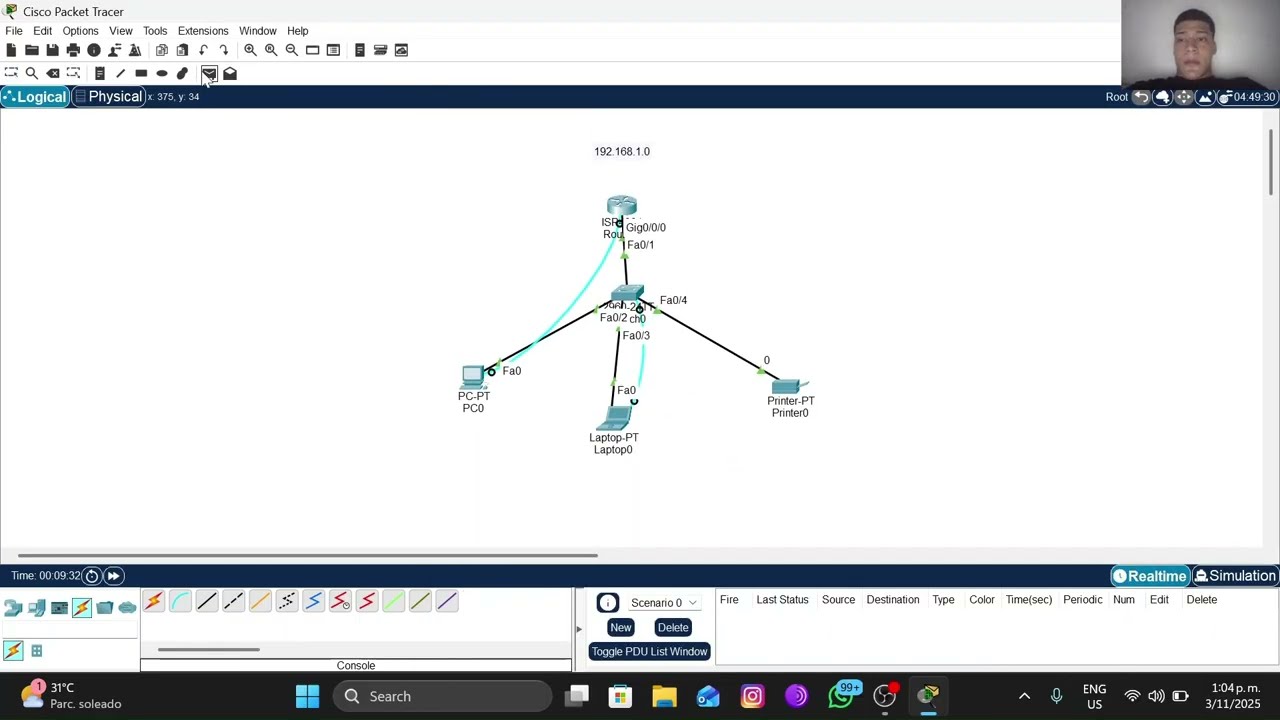Select the Inspect magnifier tool

click(x=32, y=73)
